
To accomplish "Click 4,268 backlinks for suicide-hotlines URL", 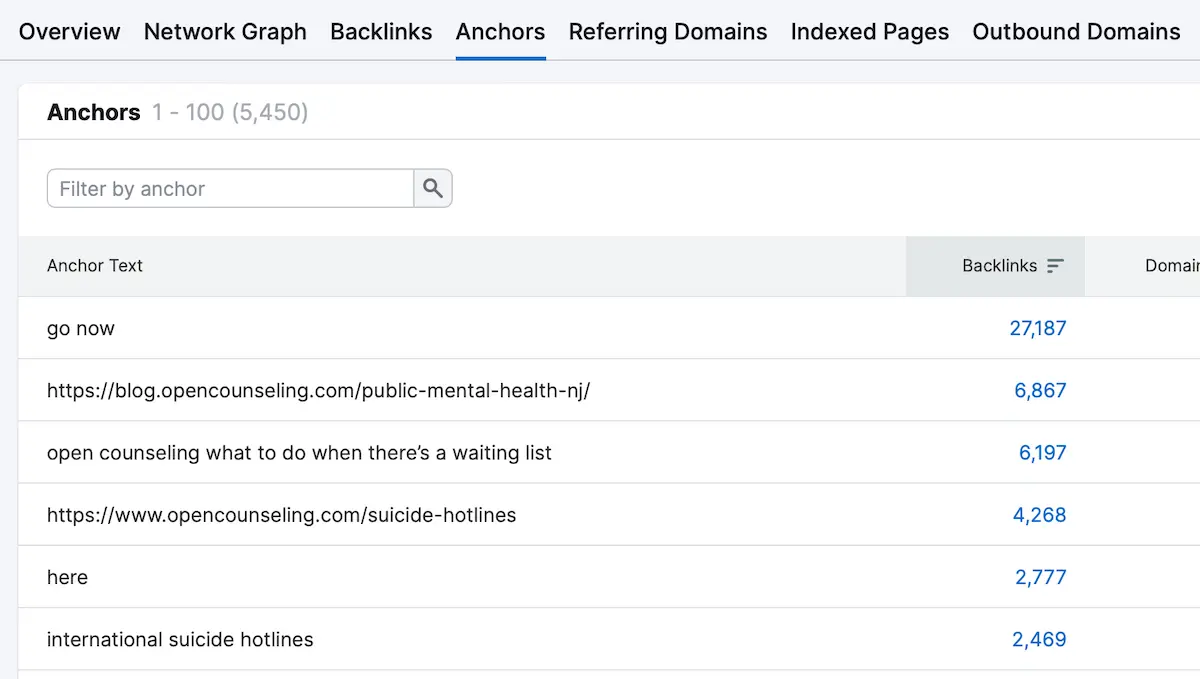I will coord(1039,515).
